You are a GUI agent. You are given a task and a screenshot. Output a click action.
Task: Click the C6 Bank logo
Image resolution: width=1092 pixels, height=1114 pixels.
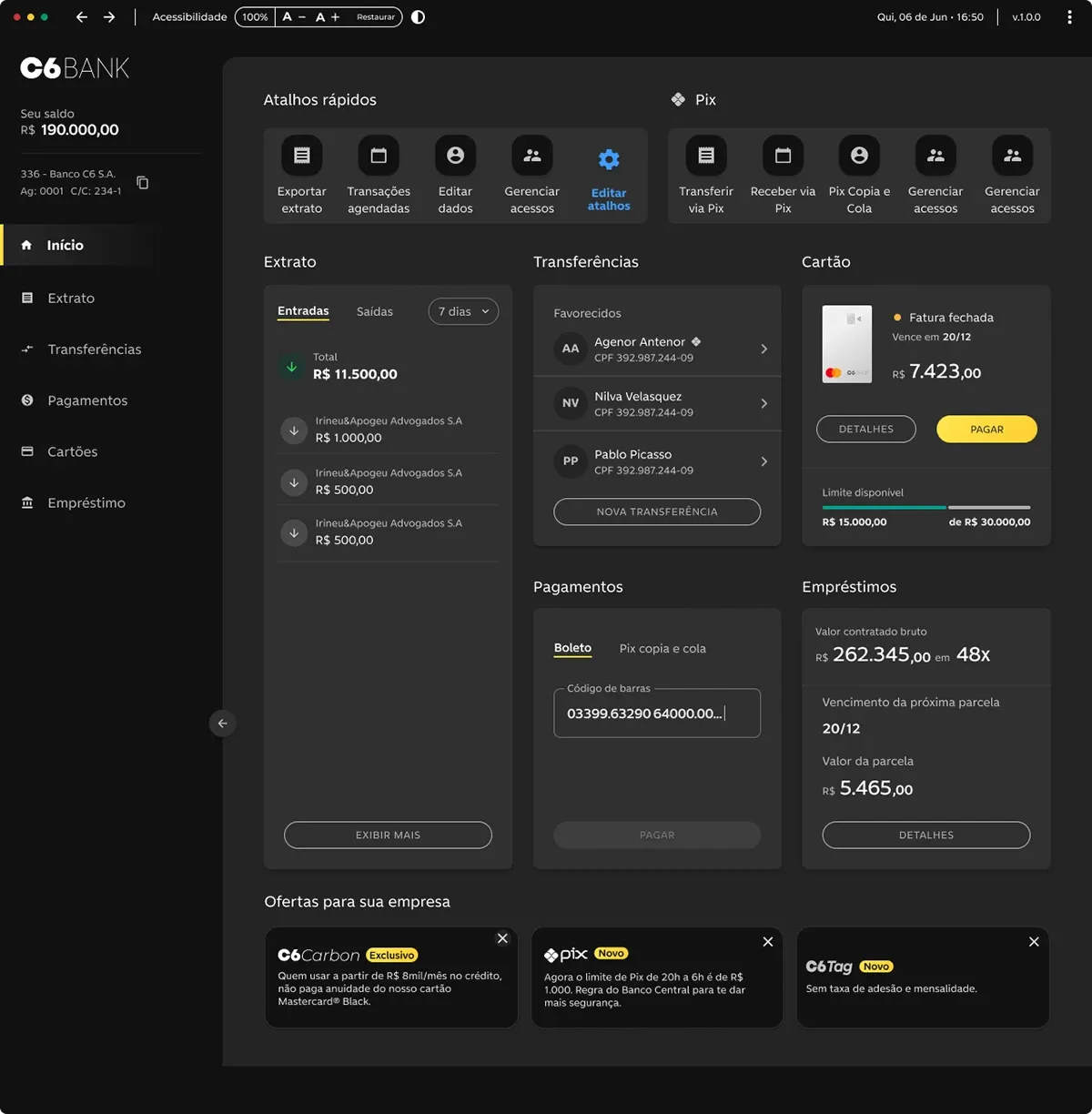[75, 68]
